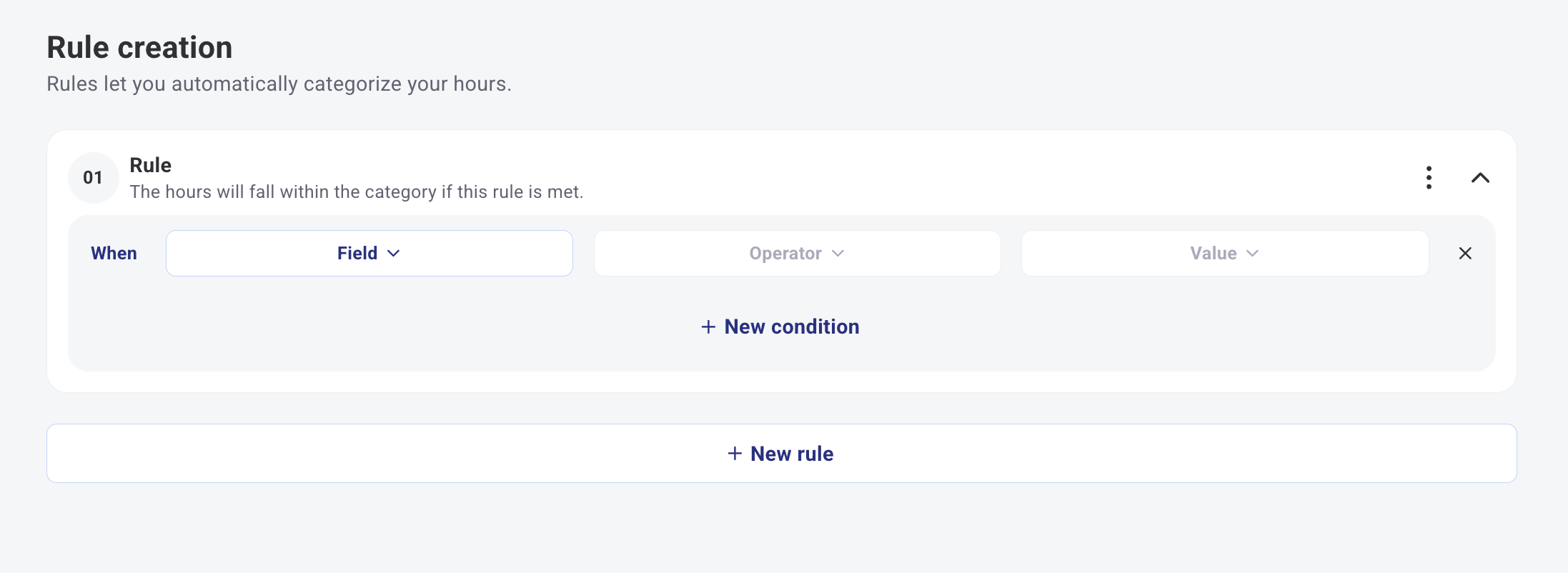Open the Field dropdown
The width and height of the screenshot is (1568, 573).
point(369,253)
